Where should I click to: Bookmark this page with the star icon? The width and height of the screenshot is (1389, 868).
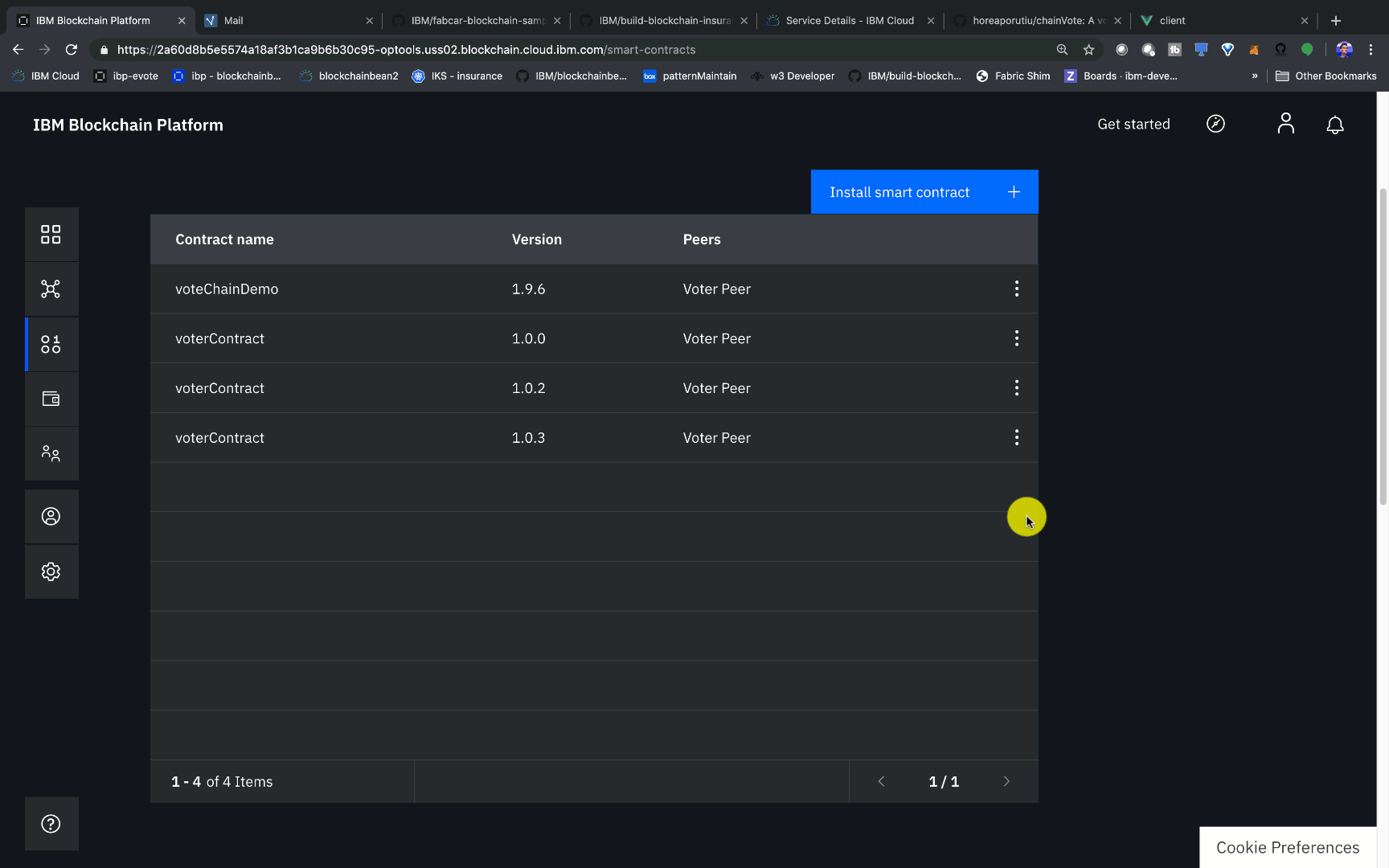point(1088,49)
